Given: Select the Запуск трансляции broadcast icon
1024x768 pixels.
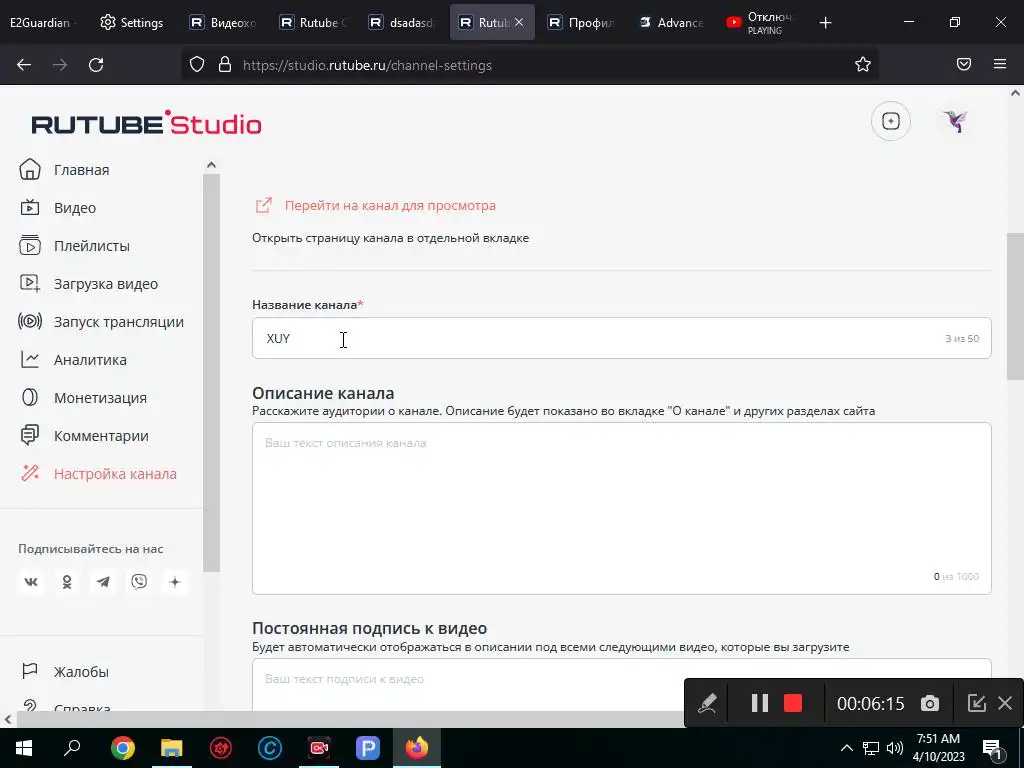Looking at the screenshot, I should (x=29, y=321).
